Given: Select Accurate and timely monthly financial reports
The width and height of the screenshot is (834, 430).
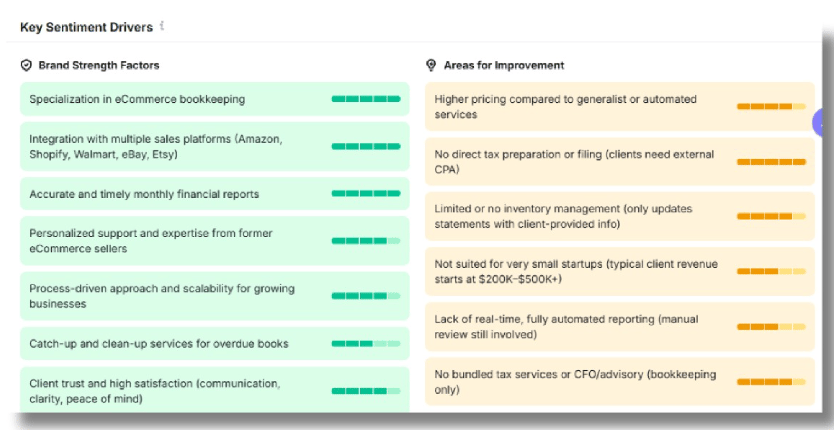Looking at the screenshot, I should click(215, 194).
